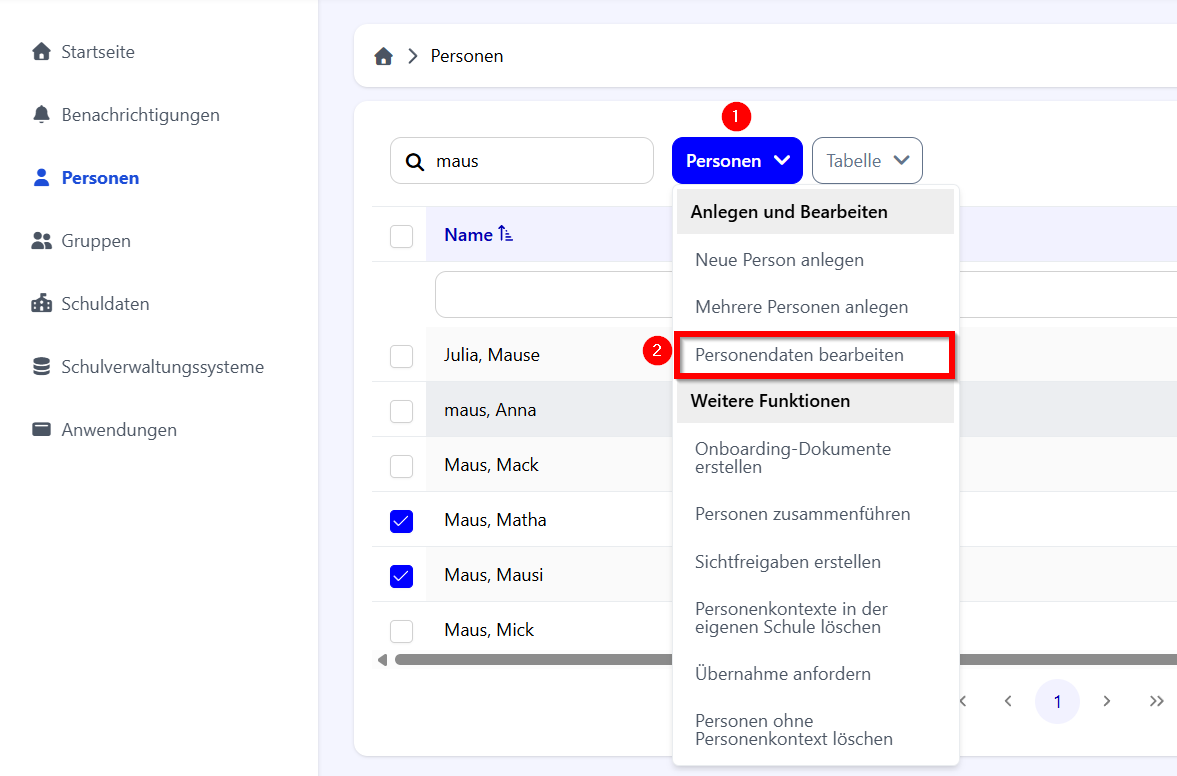The image size is (1177, 776).
Task: Click the Schuldaten school building icon
Action: [x=41, y=304]
